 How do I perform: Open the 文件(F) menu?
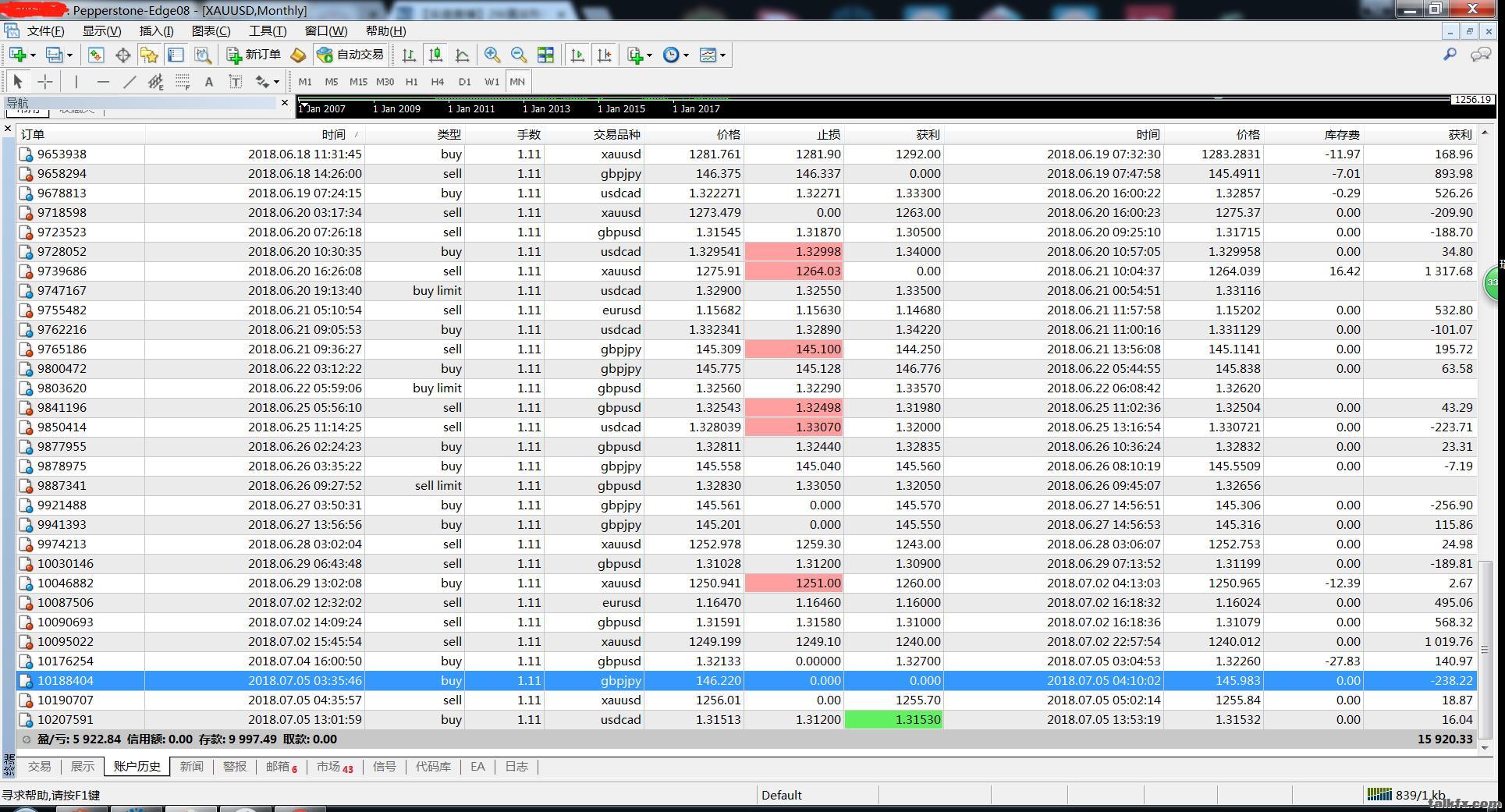tap(45, 30)
